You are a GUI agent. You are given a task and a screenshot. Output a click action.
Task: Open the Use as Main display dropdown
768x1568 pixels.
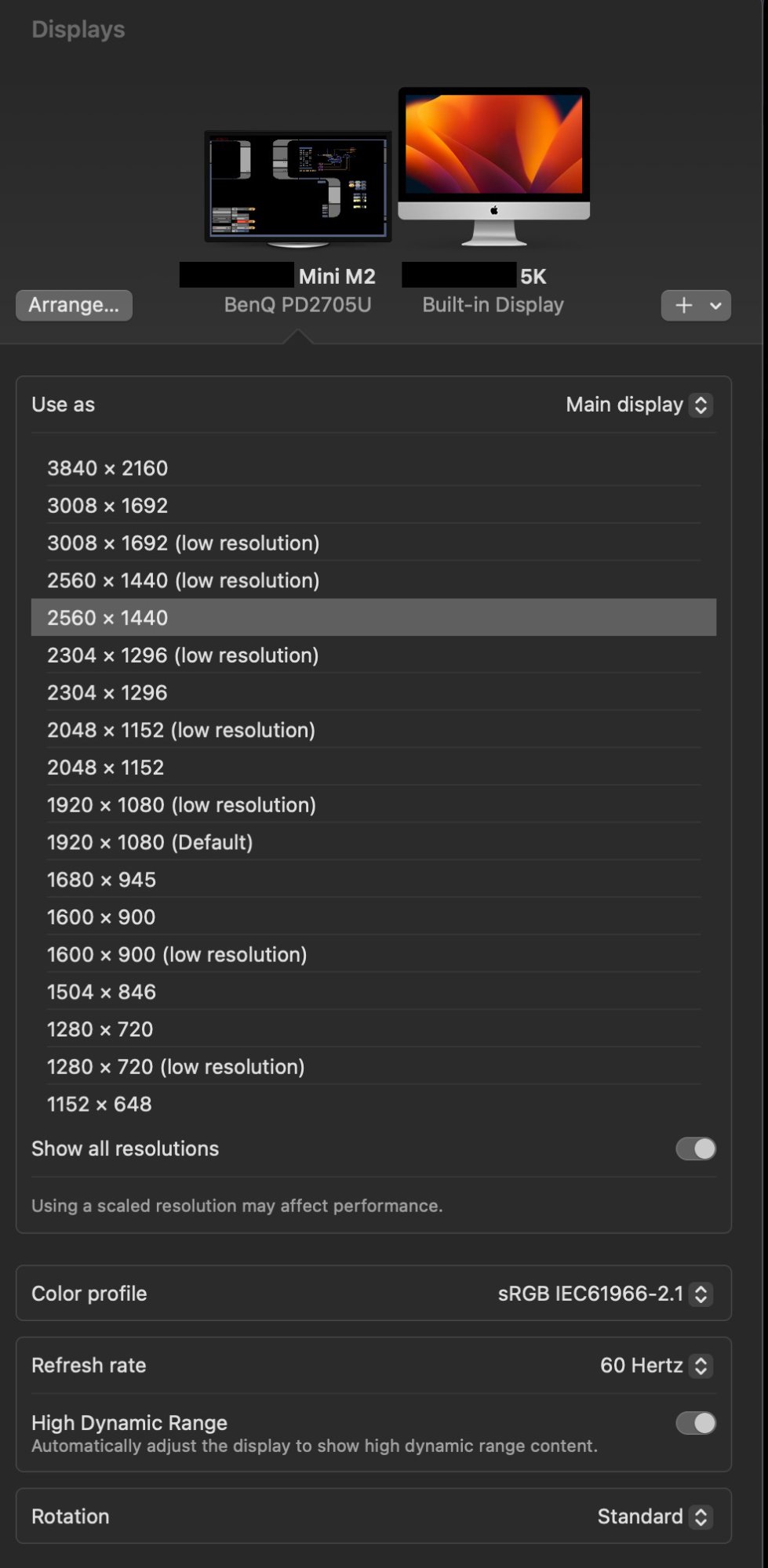click(639, 405)
